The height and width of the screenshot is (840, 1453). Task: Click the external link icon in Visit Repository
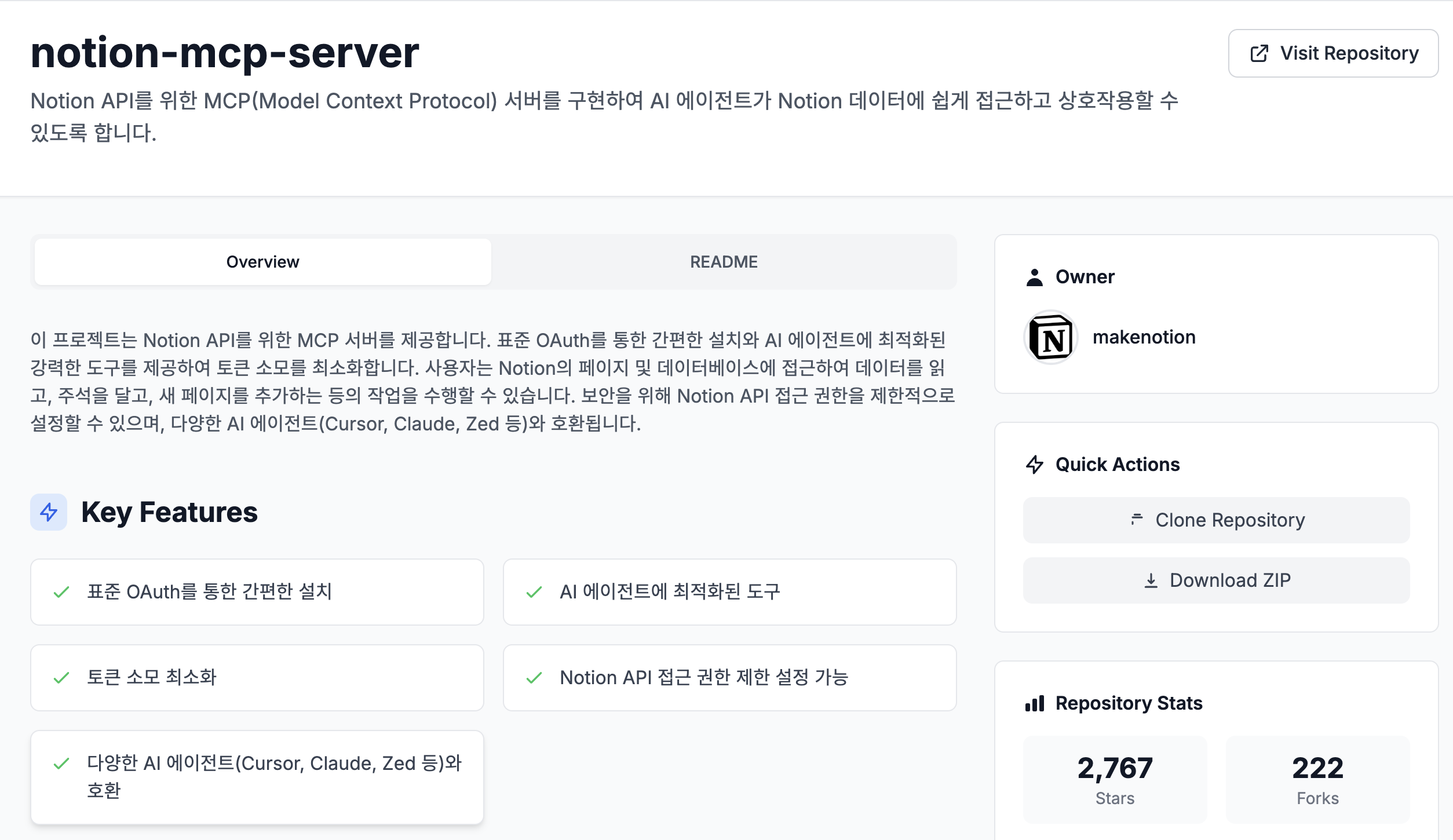coord(1259,53)
